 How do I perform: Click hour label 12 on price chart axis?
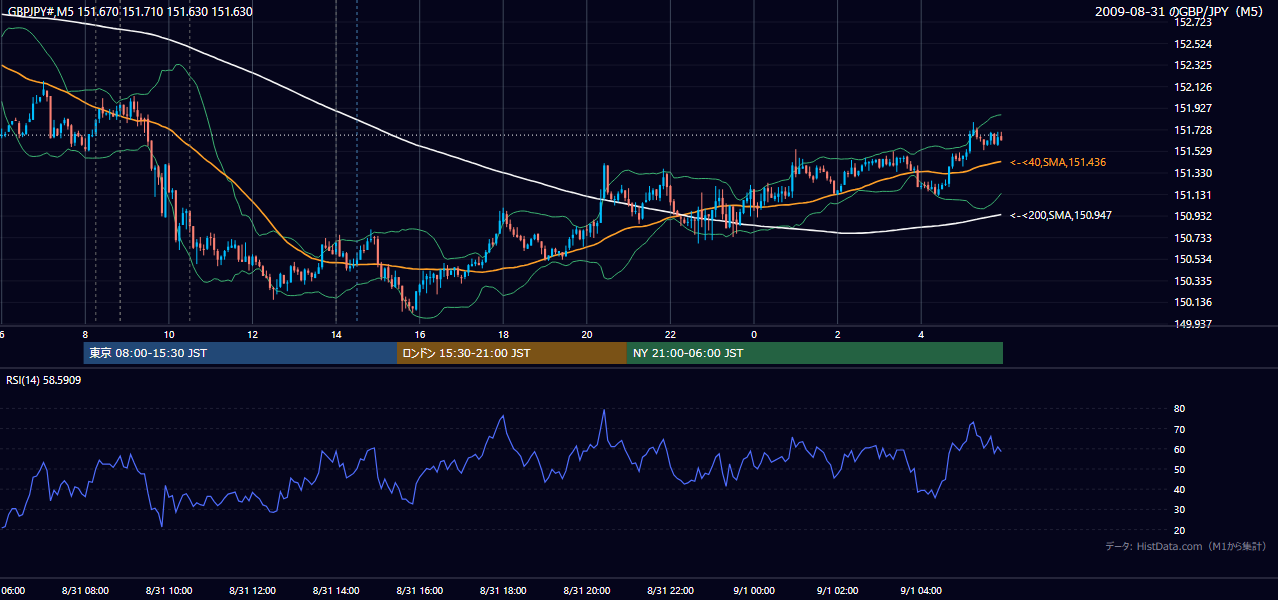252,334
